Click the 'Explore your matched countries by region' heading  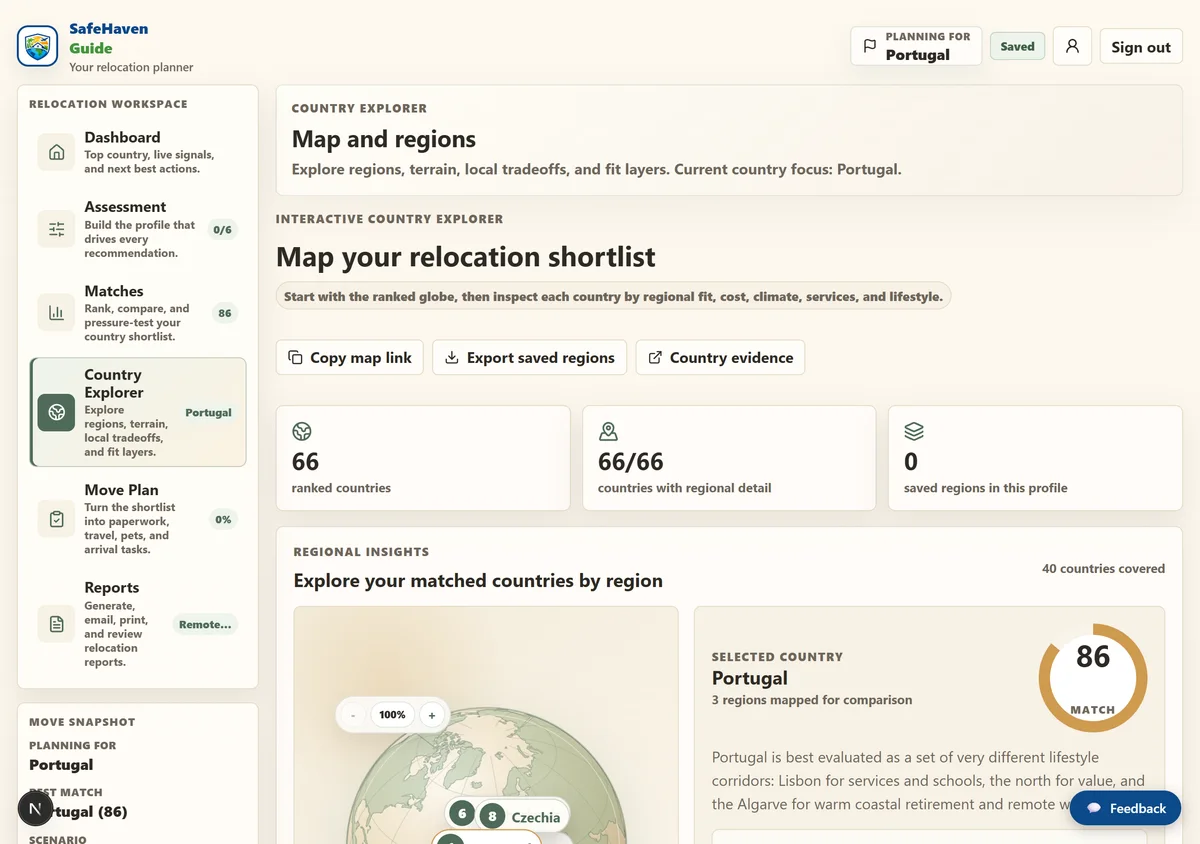478,580
